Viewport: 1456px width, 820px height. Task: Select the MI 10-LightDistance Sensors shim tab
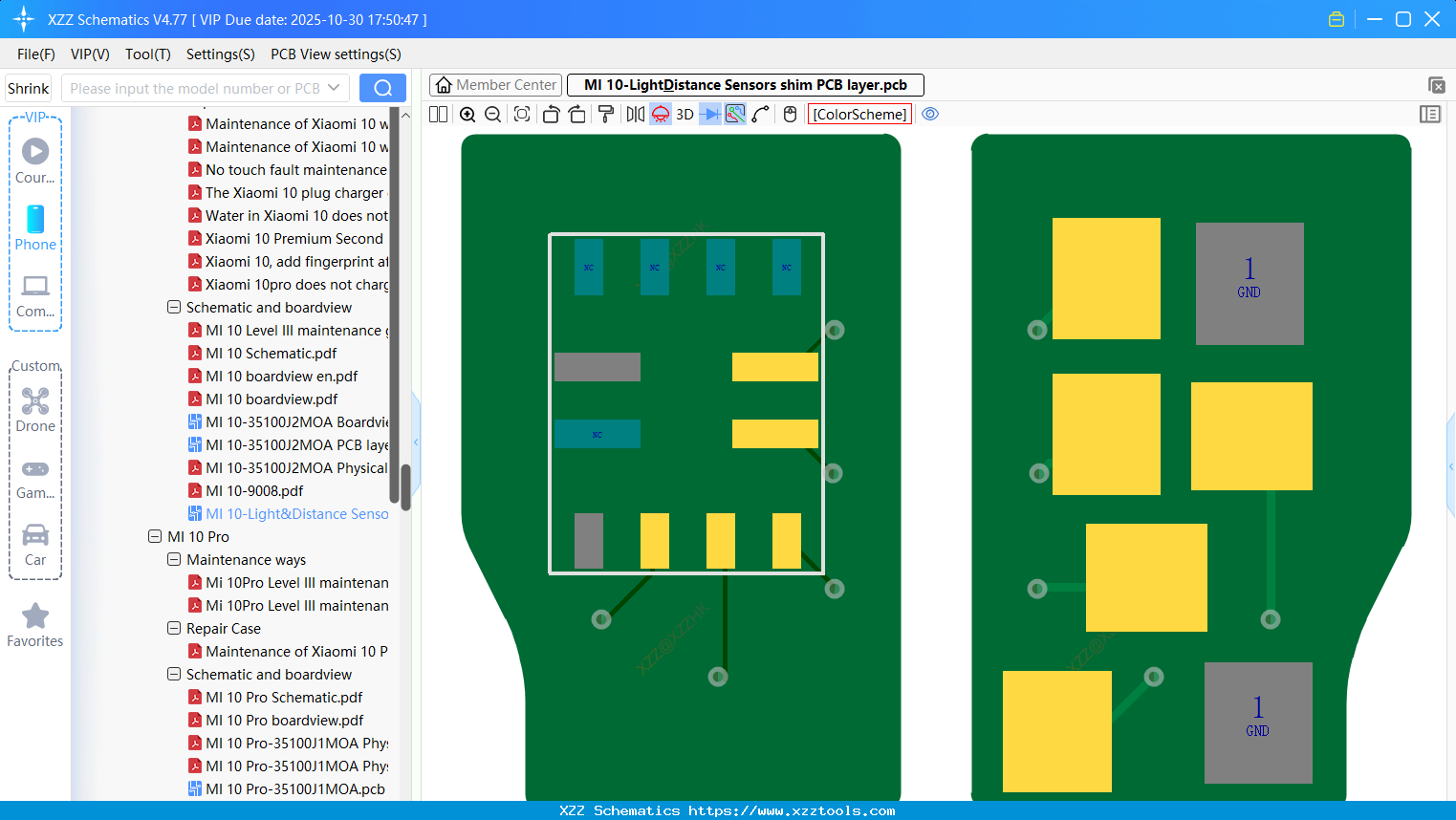click(744, 84)
